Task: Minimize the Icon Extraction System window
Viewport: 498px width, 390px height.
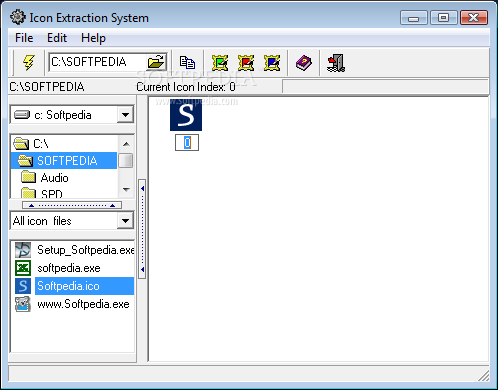Action: click(413, 18)
